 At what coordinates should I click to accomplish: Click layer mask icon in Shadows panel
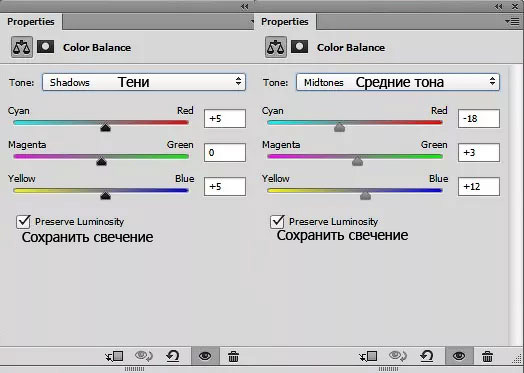point(45,47)
